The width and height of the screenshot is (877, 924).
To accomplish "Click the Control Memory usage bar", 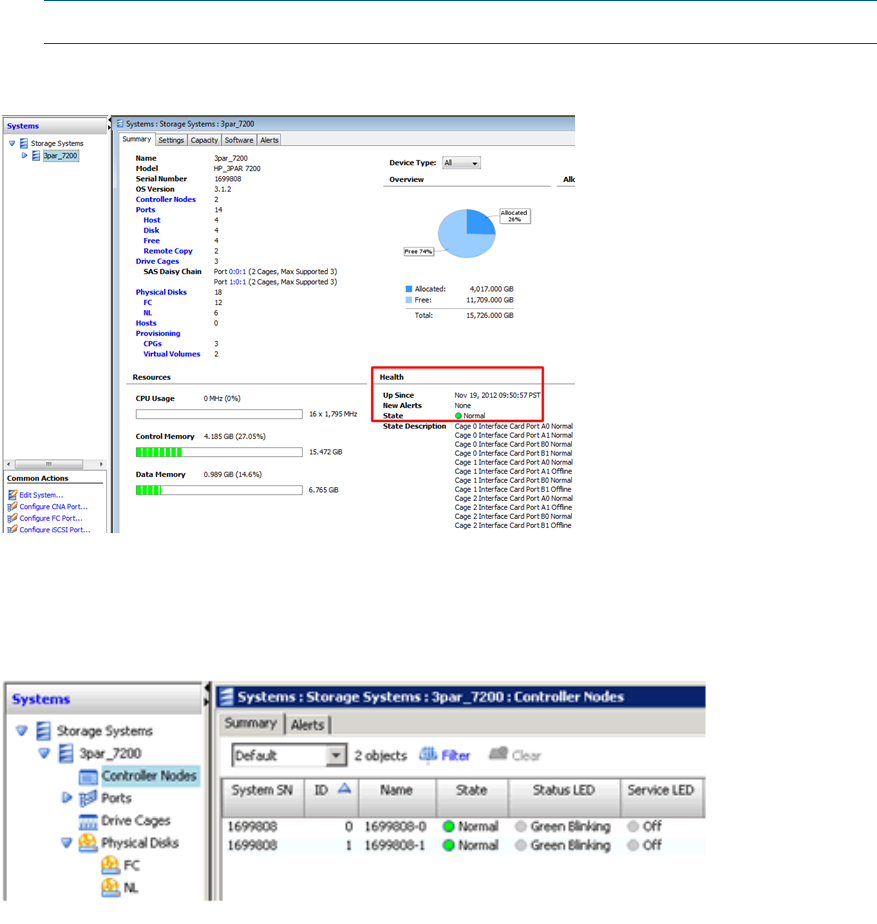I will click(219, 452).
